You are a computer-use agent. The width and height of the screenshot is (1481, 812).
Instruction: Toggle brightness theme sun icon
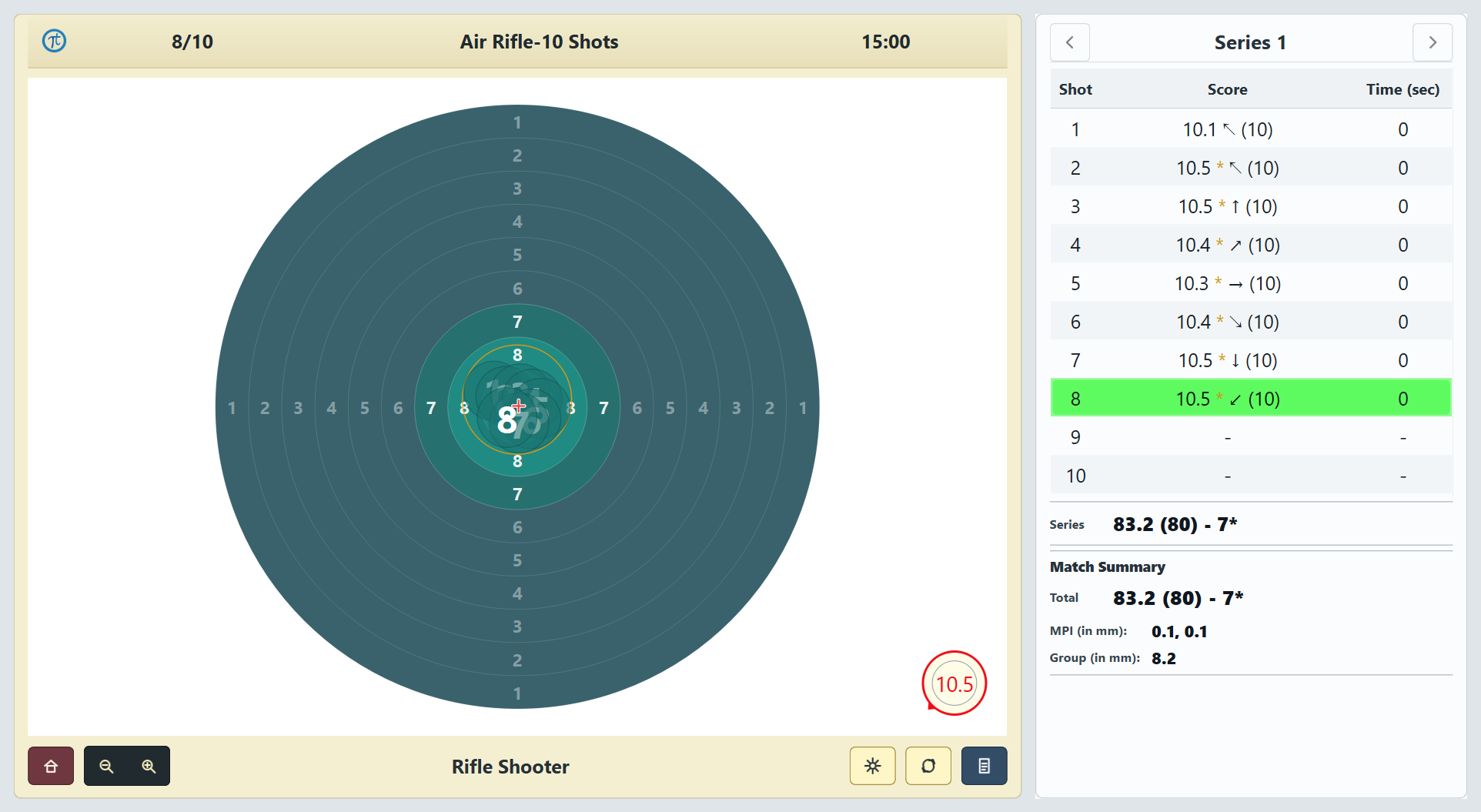point(872,766)
